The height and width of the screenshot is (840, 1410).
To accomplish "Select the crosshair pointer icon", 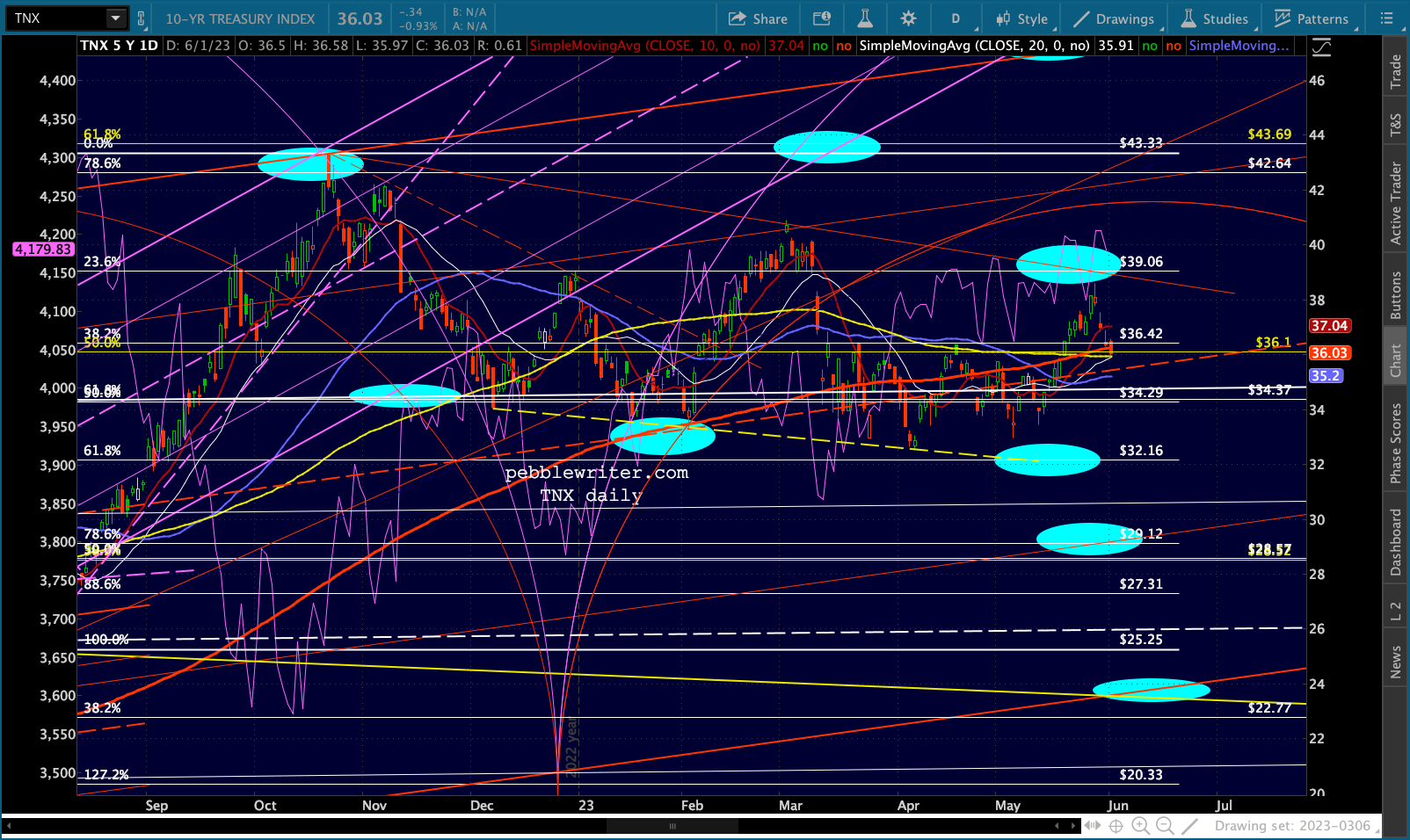I will click(1116, 826).
